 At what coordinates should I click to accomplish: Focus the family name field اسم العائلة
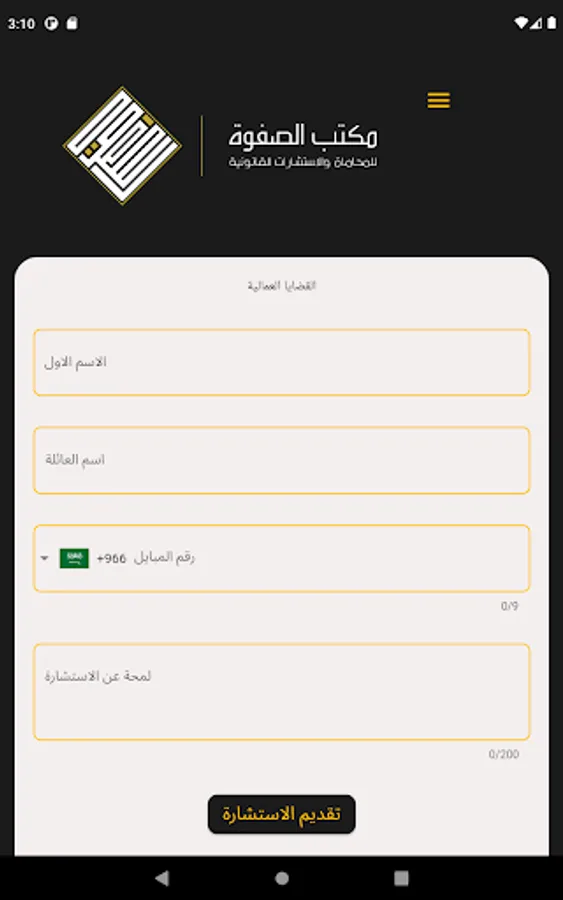click(281, 460)
